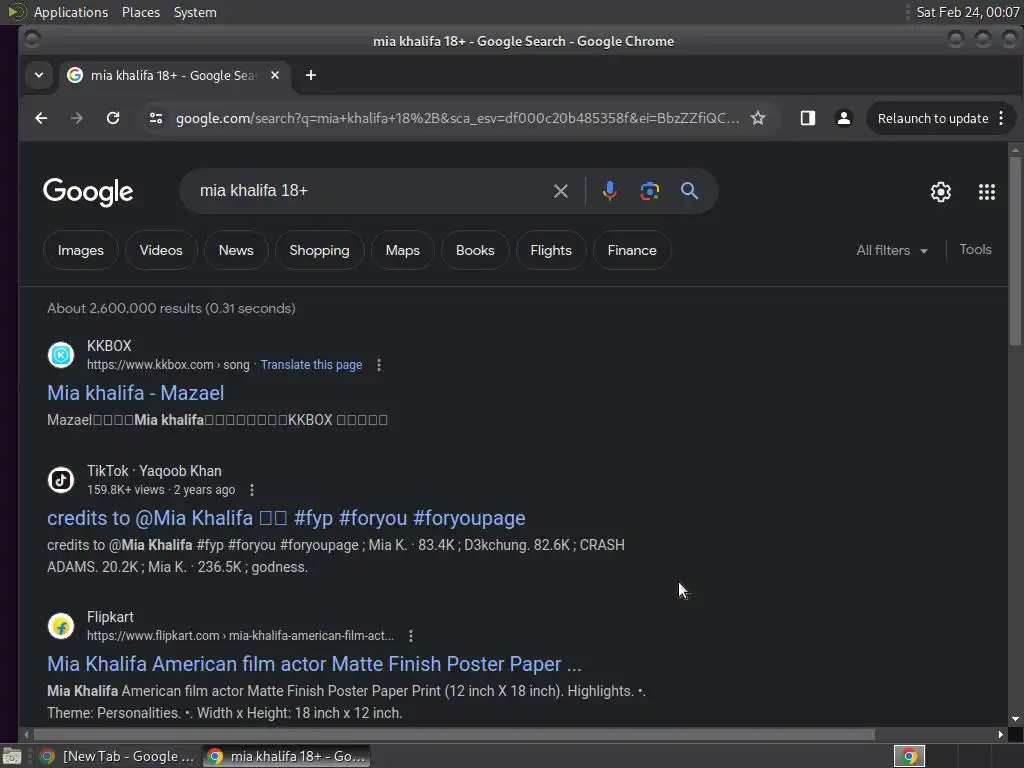Viewport: 1024px width, 768px height.
Task: Click the scroll-down arrow of vertical scrollbar
Action: click(1015, 719)
